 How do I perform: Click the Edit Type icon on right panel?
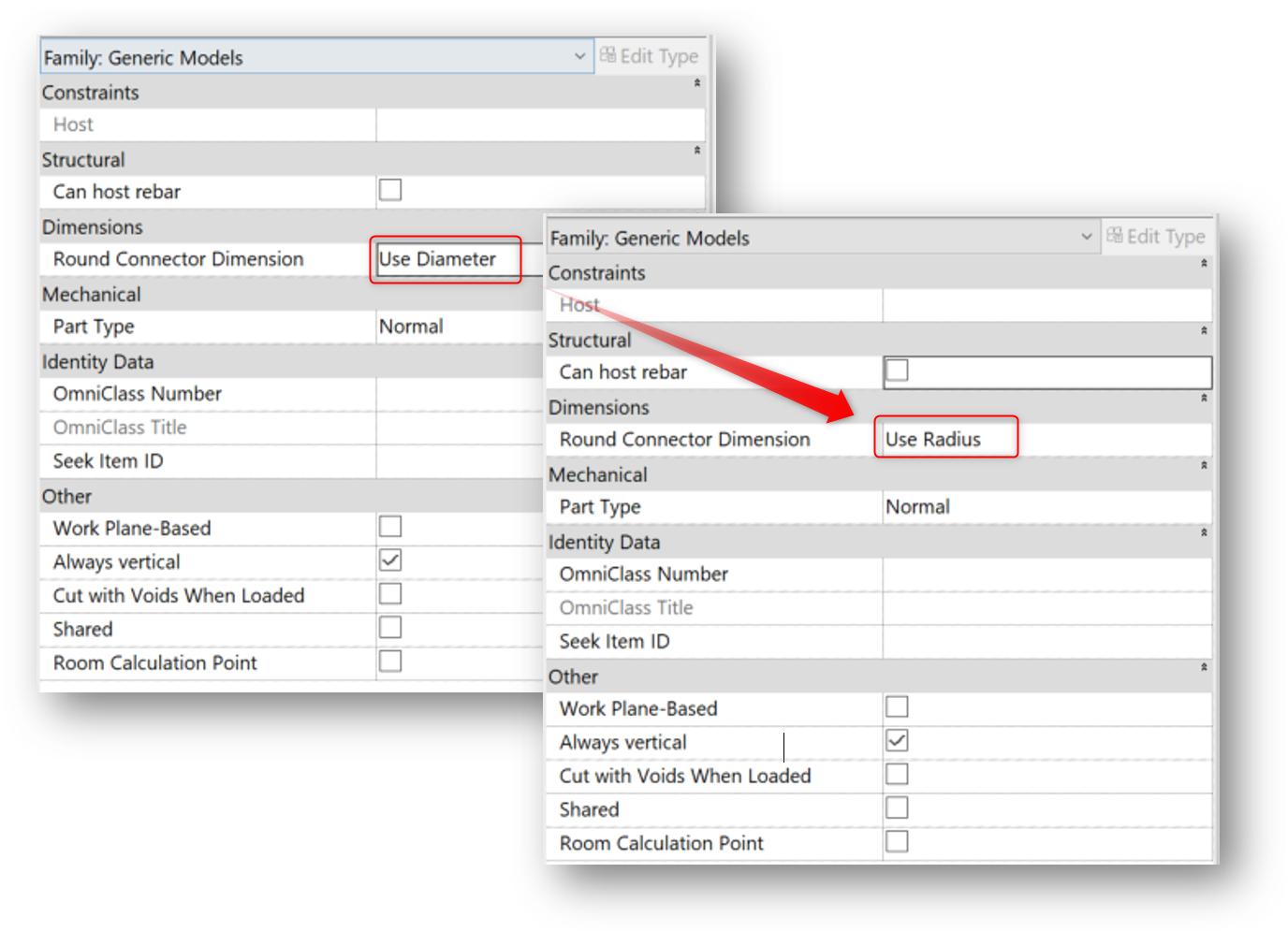point(1114,237)
